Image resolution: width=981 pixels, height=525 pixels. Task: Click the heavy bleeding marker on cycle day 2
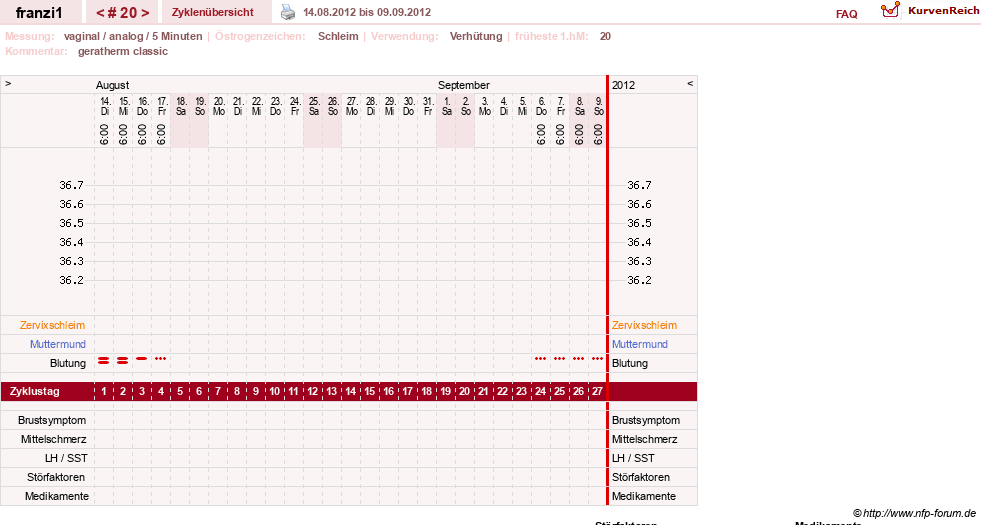tap(123, 360)
